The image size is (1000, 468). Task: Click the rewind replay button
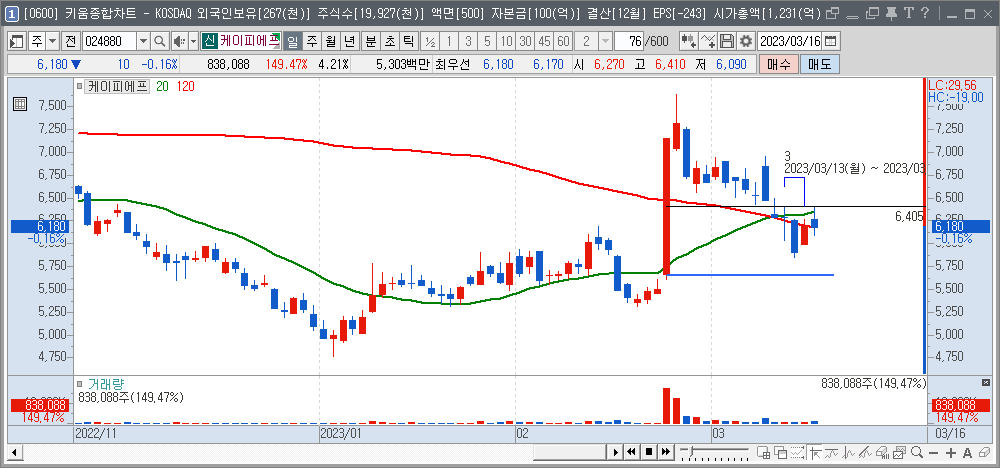(x=632, y=453)
